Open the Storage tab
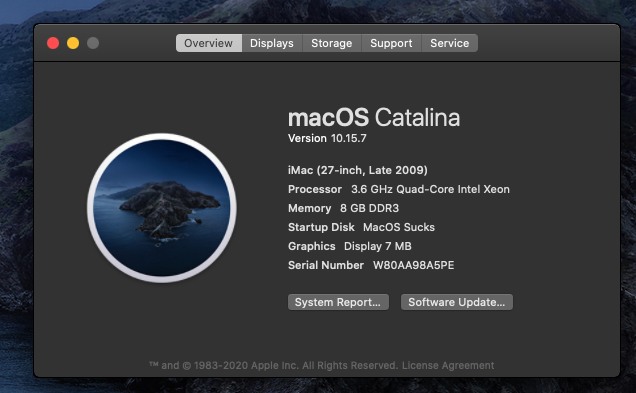This screenshot has height=393, width=636. tap(332, 43)
